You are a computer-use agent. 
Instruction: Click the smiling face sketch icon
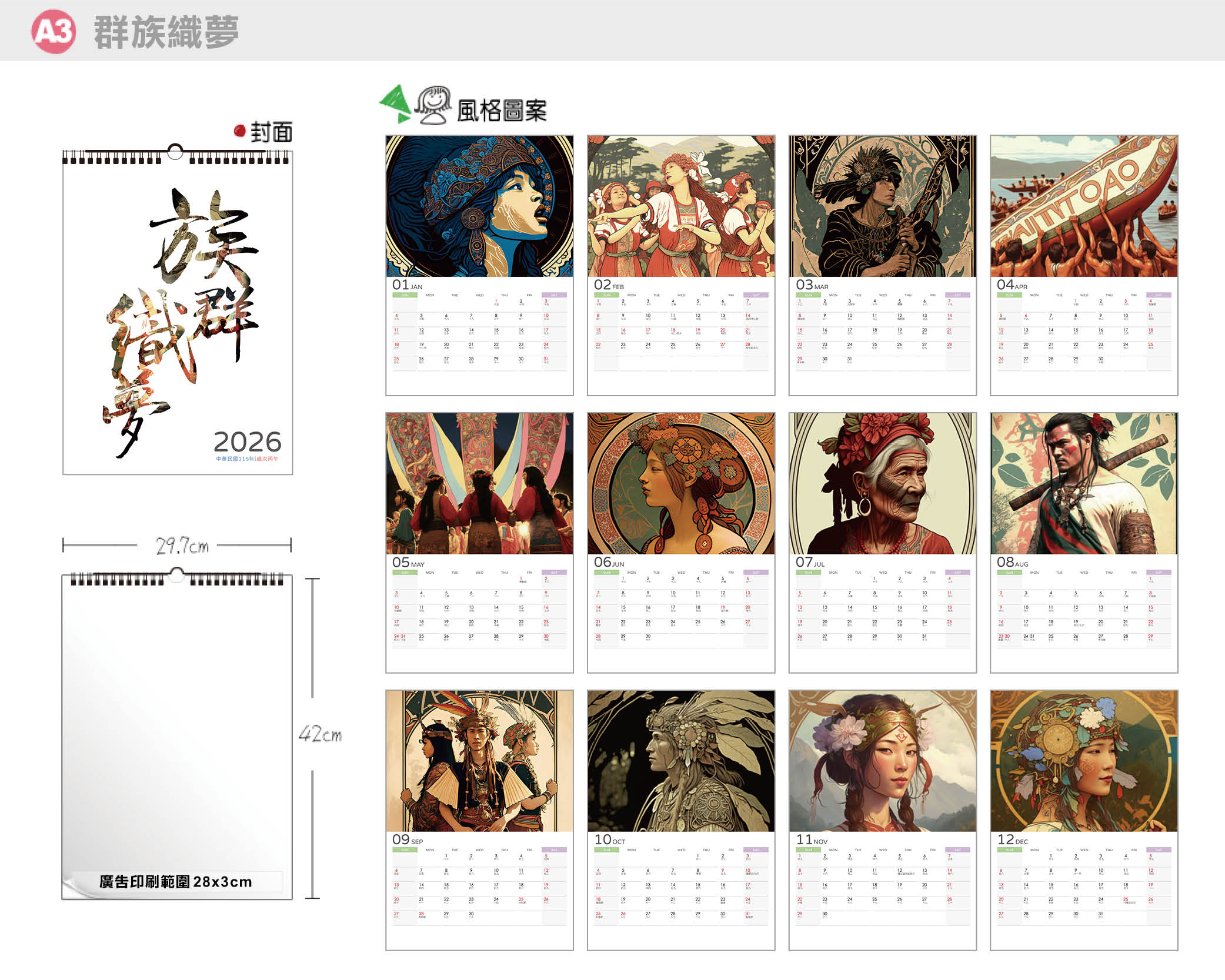click(x=433, y=105)
